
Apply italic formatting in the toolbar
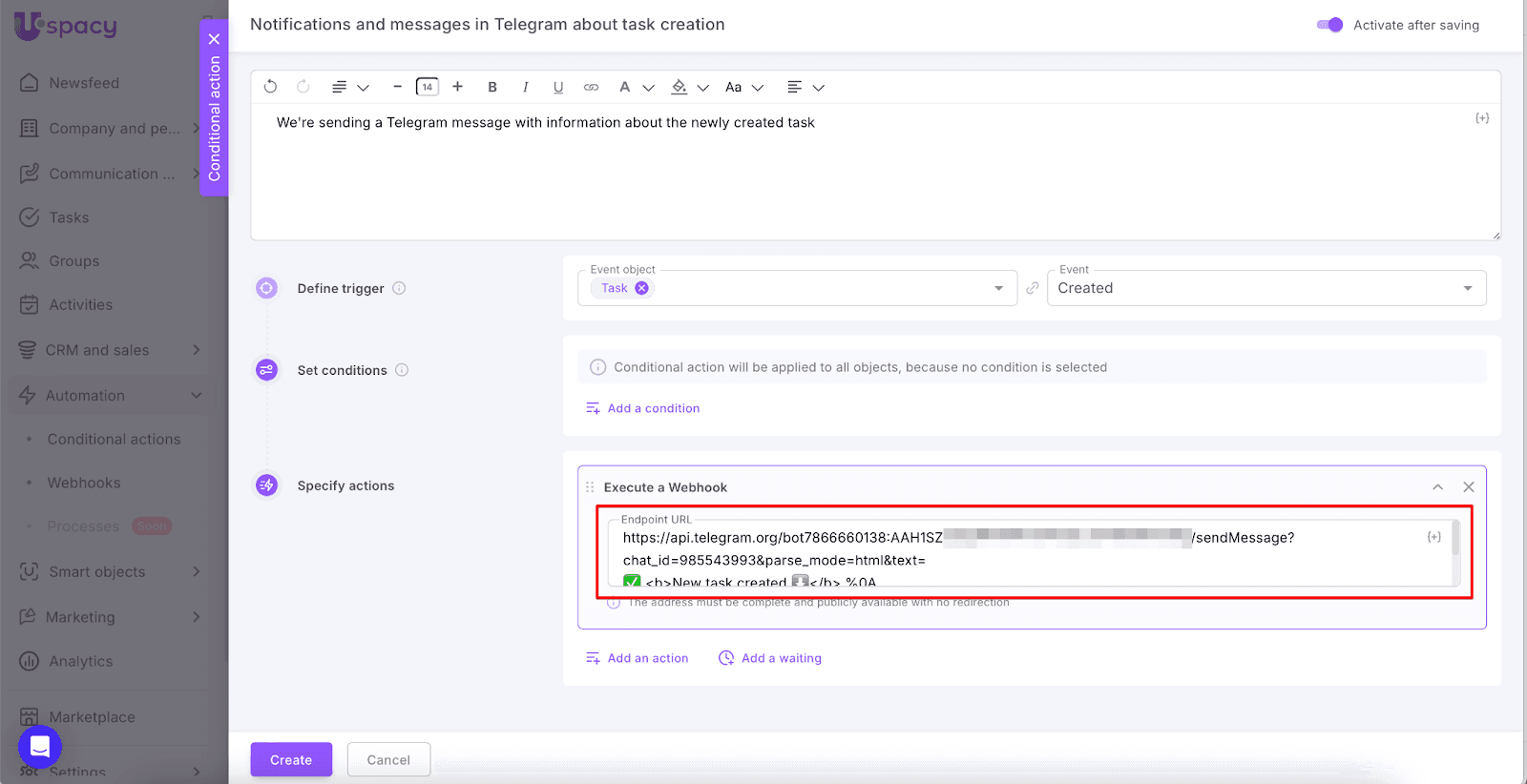(x=525, y=87)
